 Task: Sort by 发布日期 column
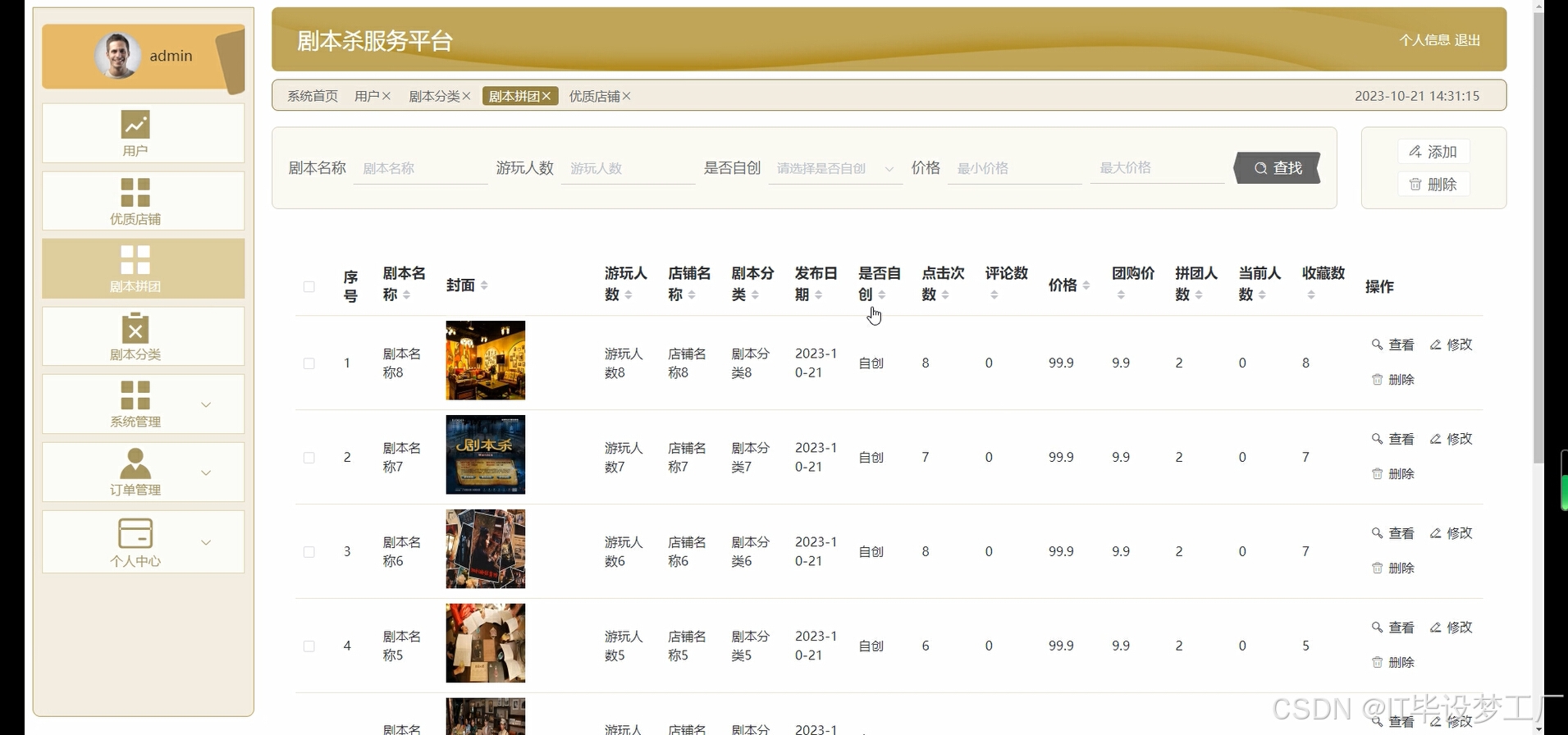[818, 294]
